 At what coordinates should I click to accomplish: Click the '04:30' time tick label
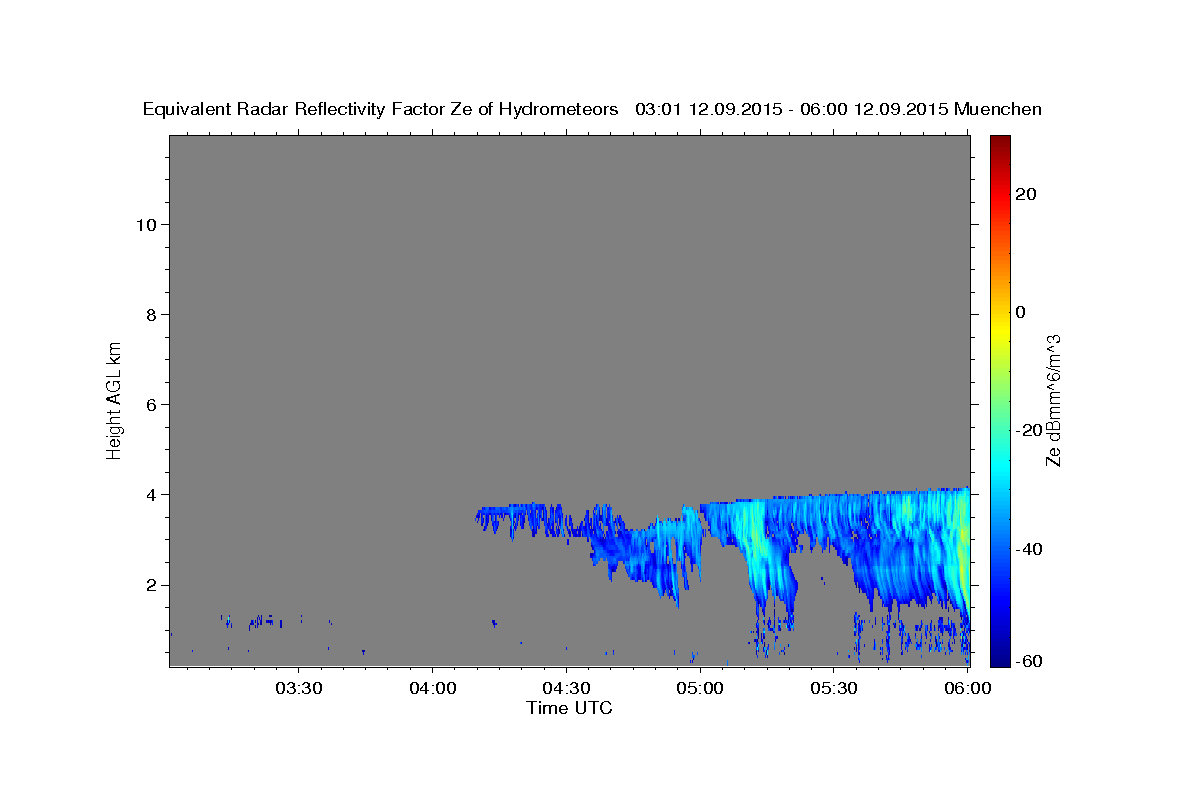tap(566, 688)
